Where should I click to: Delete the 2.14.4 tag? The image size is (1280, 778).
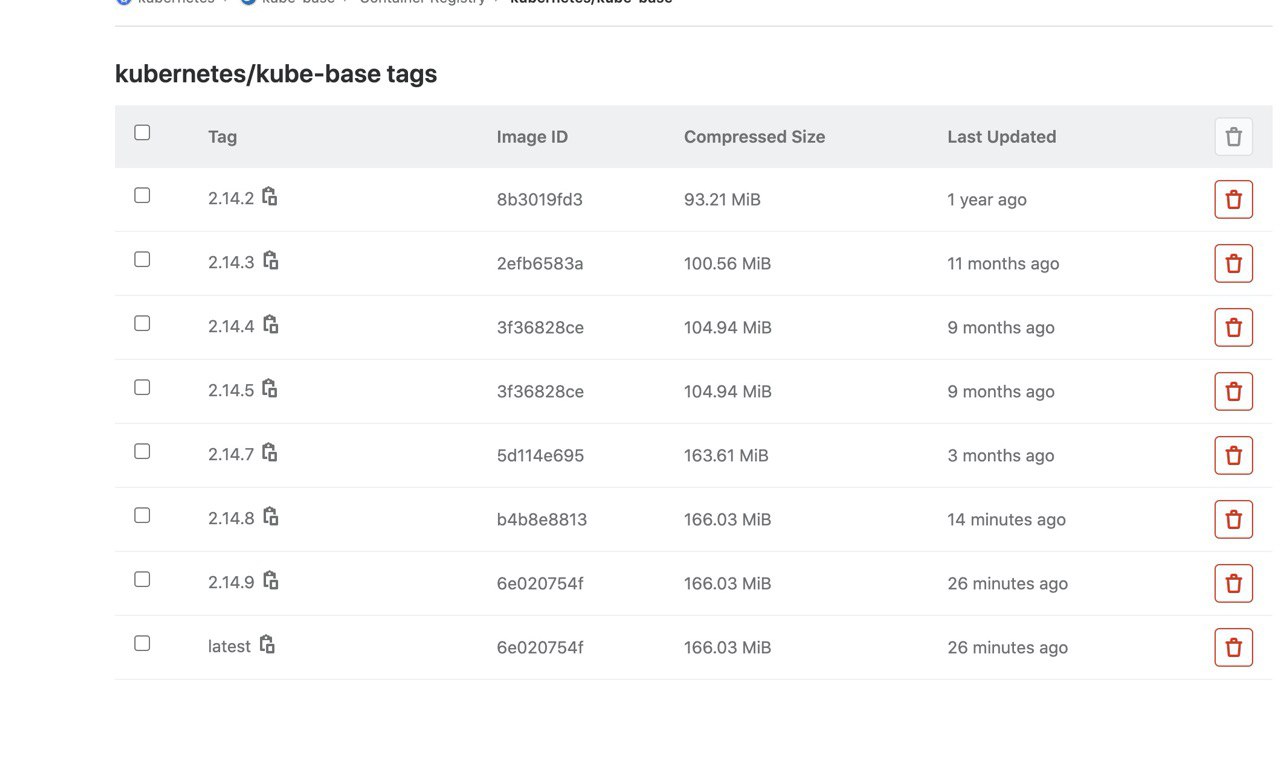1233,327
